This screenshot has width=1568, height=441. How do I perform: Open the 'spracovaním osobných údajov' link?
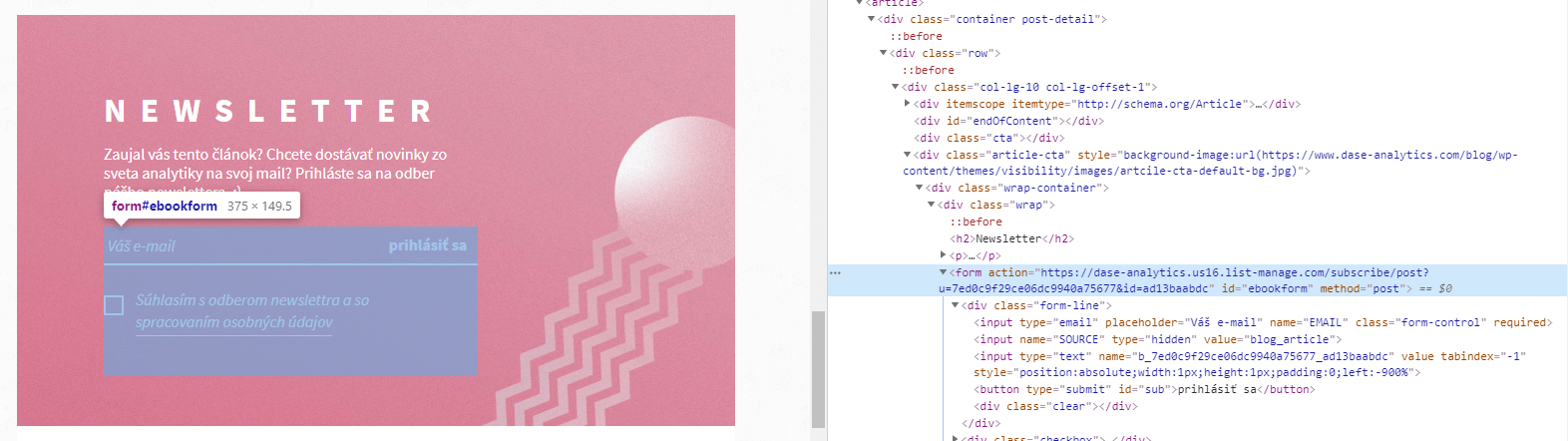point(234,322)
